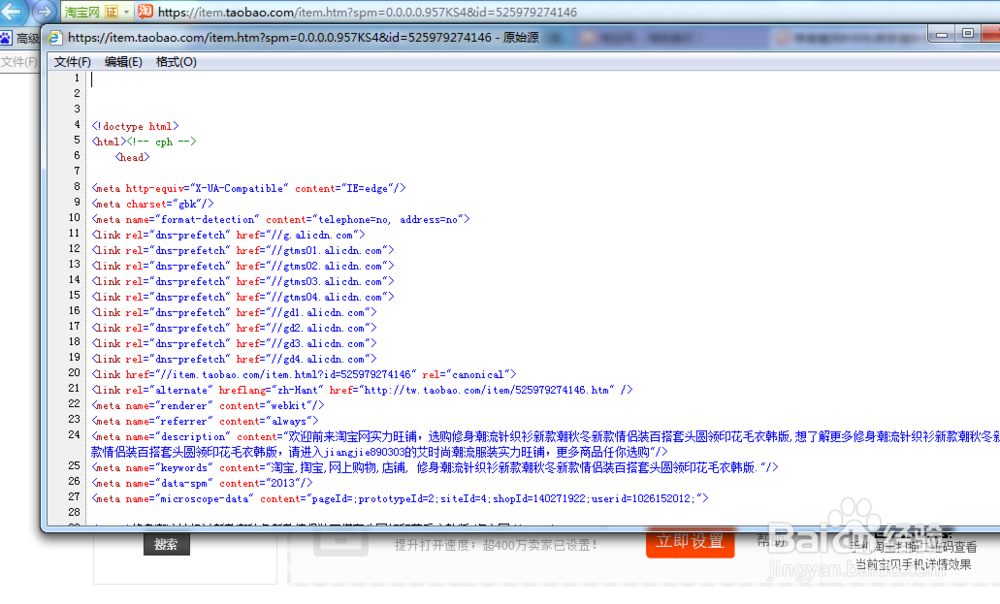Click the canonical link line
Screen dimensions: 1000x604
point(304,374)
